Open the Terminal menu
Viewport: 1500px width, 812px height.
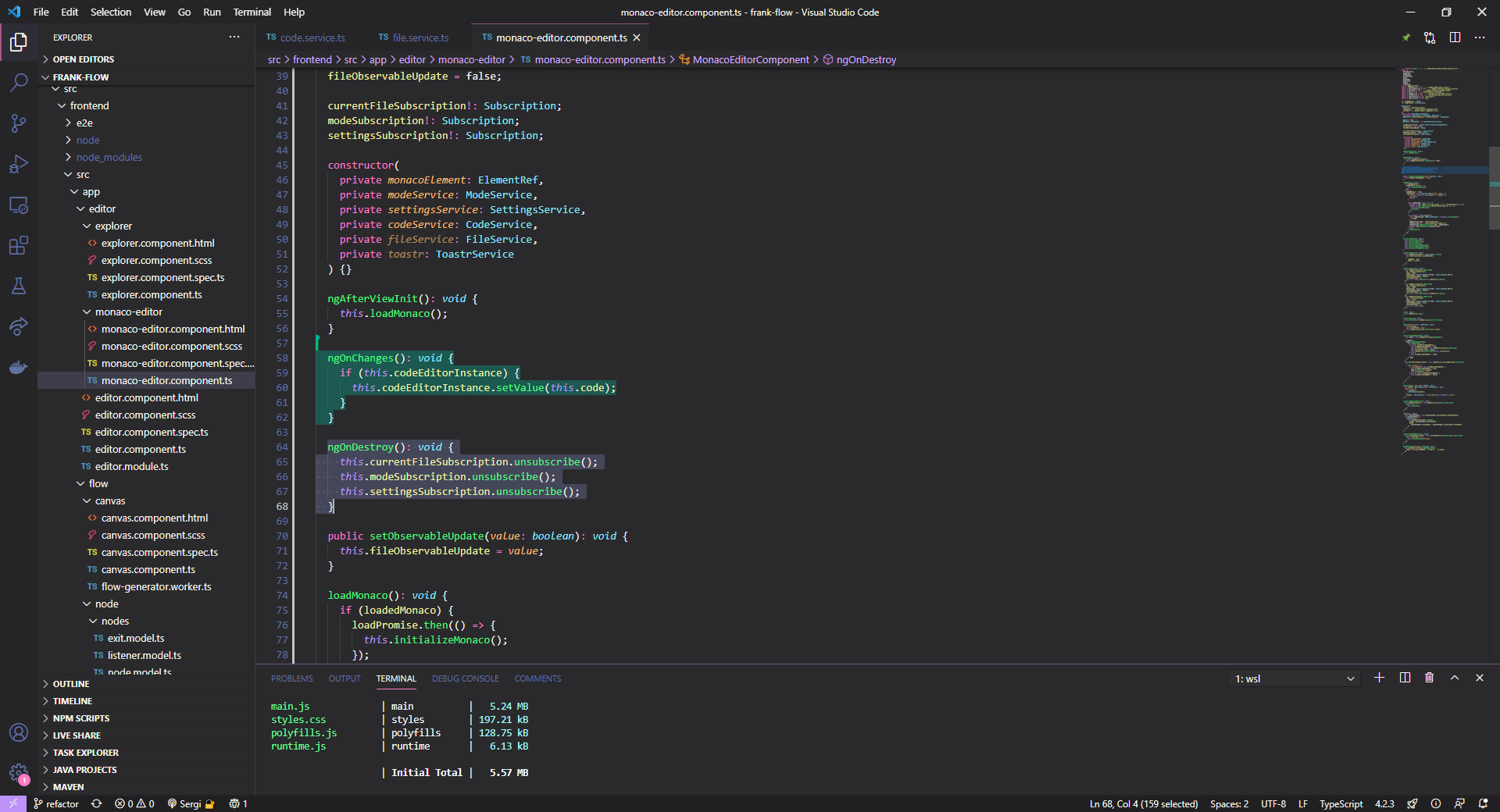tap(252, 12)
